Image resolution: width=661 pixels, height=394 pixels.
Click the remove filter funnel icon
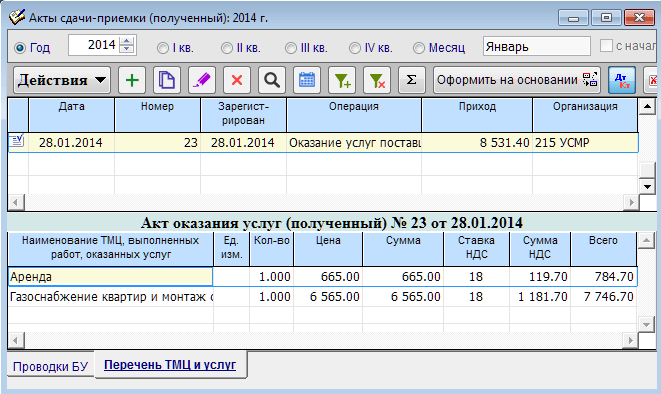pyautogui.click(x=377, y=80)
